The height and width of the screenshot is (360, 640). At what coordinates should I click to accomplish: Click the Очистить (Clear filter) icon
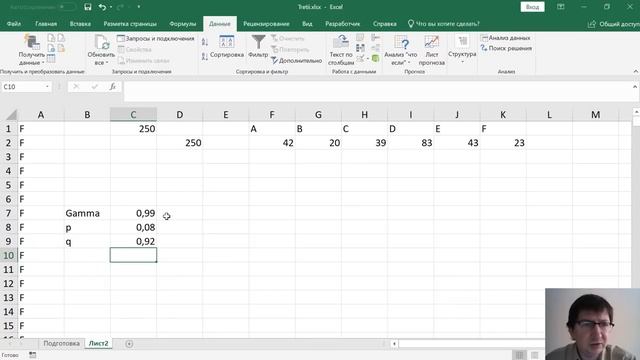pyautogui.click(x=288, y=38)
